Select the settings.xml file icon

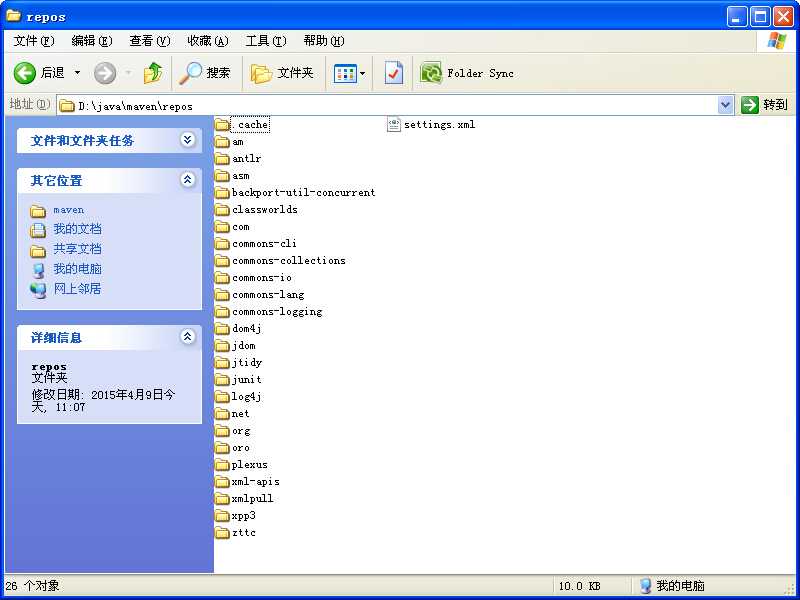[x=394, y=124]
